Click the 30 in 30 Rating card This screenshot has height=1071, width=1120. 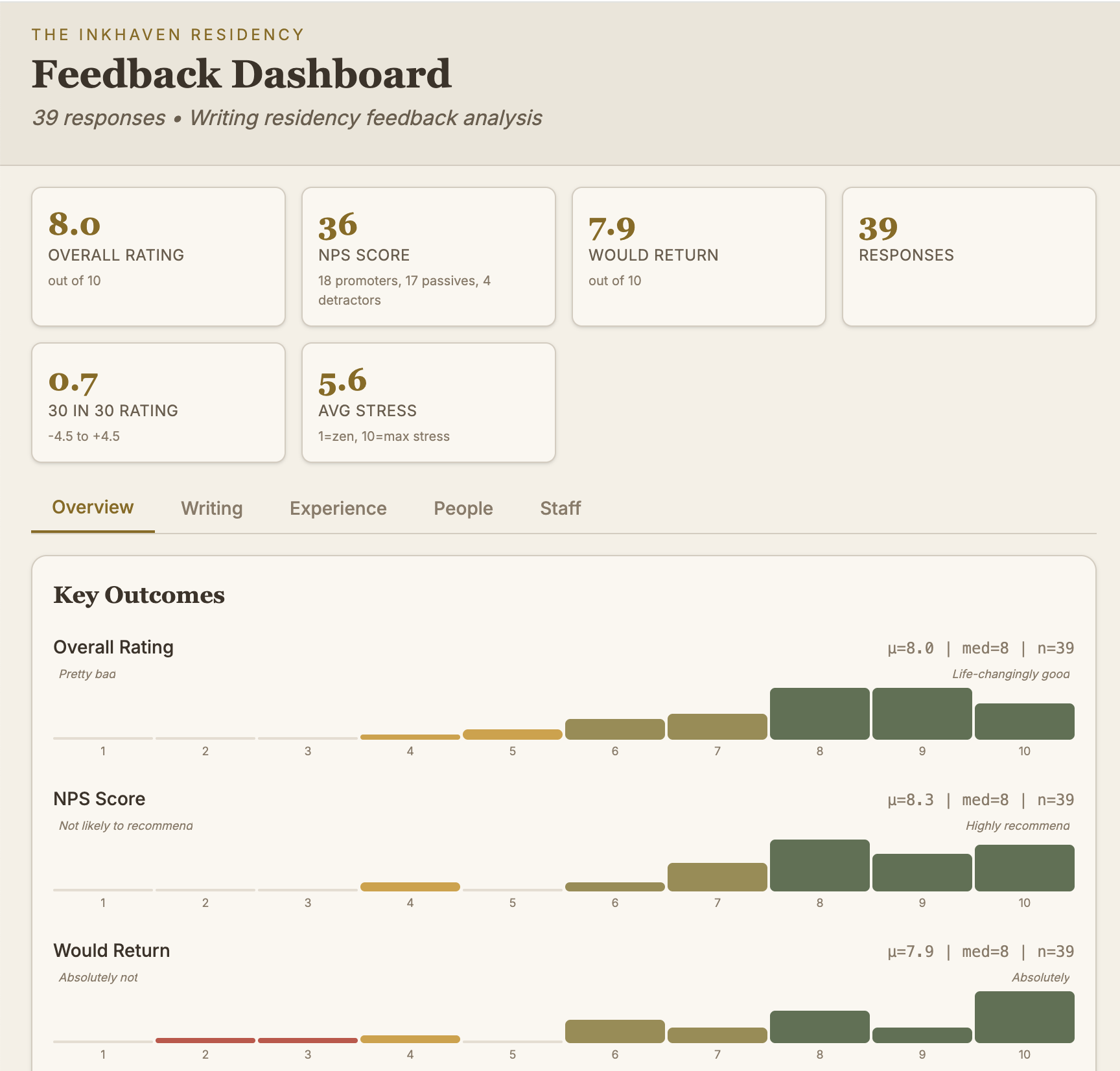158,403
